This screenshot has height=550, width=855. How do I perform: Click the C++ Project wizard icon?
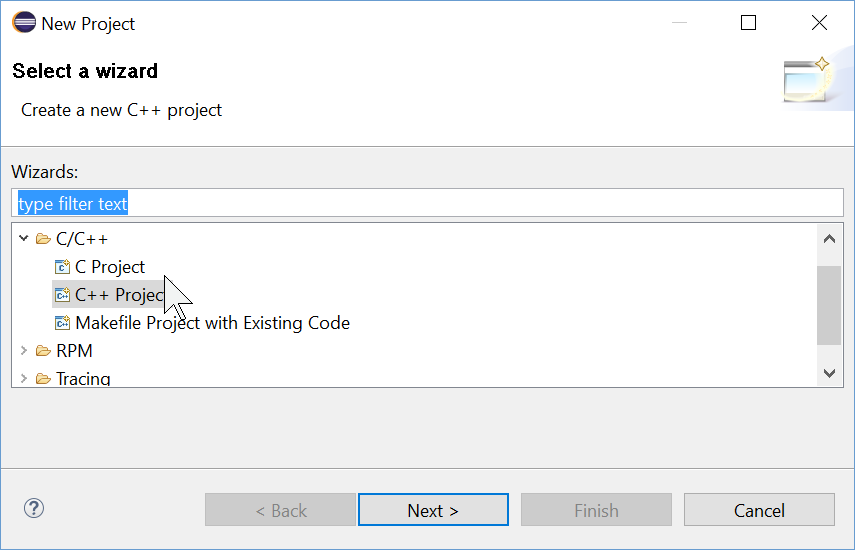point(63,295)
